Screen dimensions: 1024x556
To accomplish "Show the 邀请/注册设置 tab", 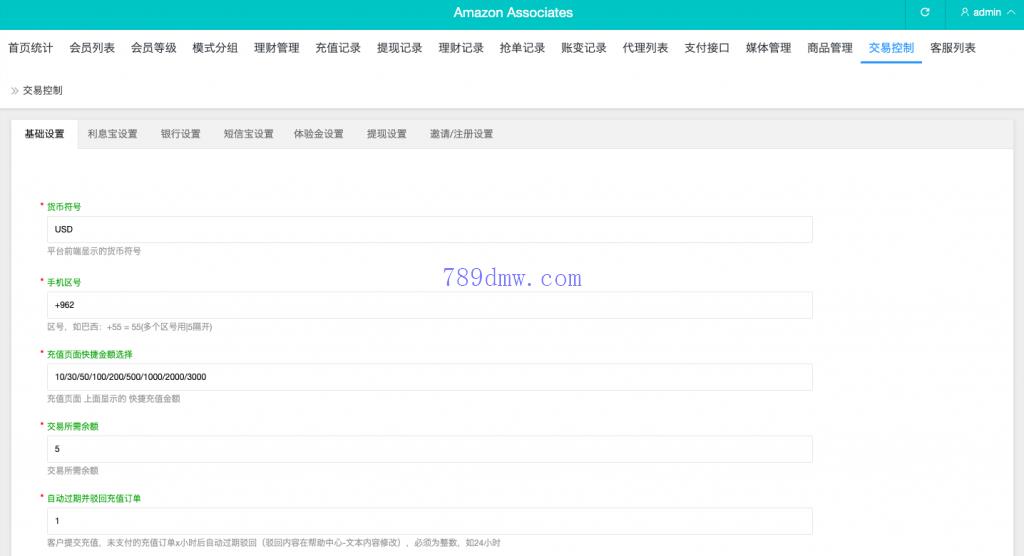I will 461,134.
